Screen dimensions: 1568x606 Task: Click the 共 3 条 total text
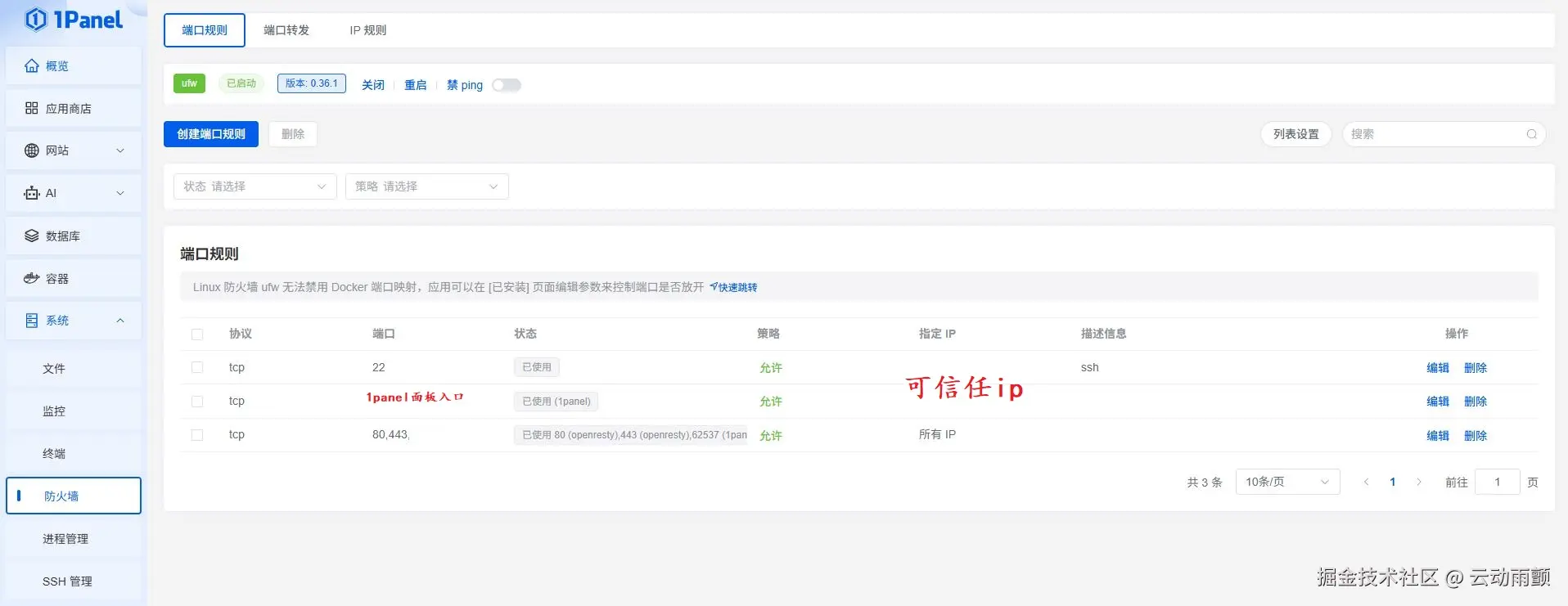pyautogui.click(x=1205, y=483)
